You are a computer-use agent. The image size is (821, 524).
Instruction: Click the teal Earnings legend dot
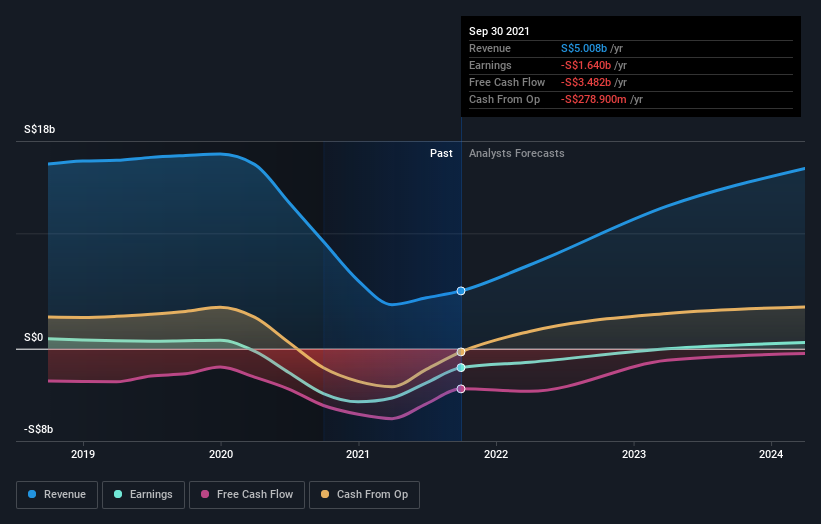pyautogui.click(x=118, y=494)
